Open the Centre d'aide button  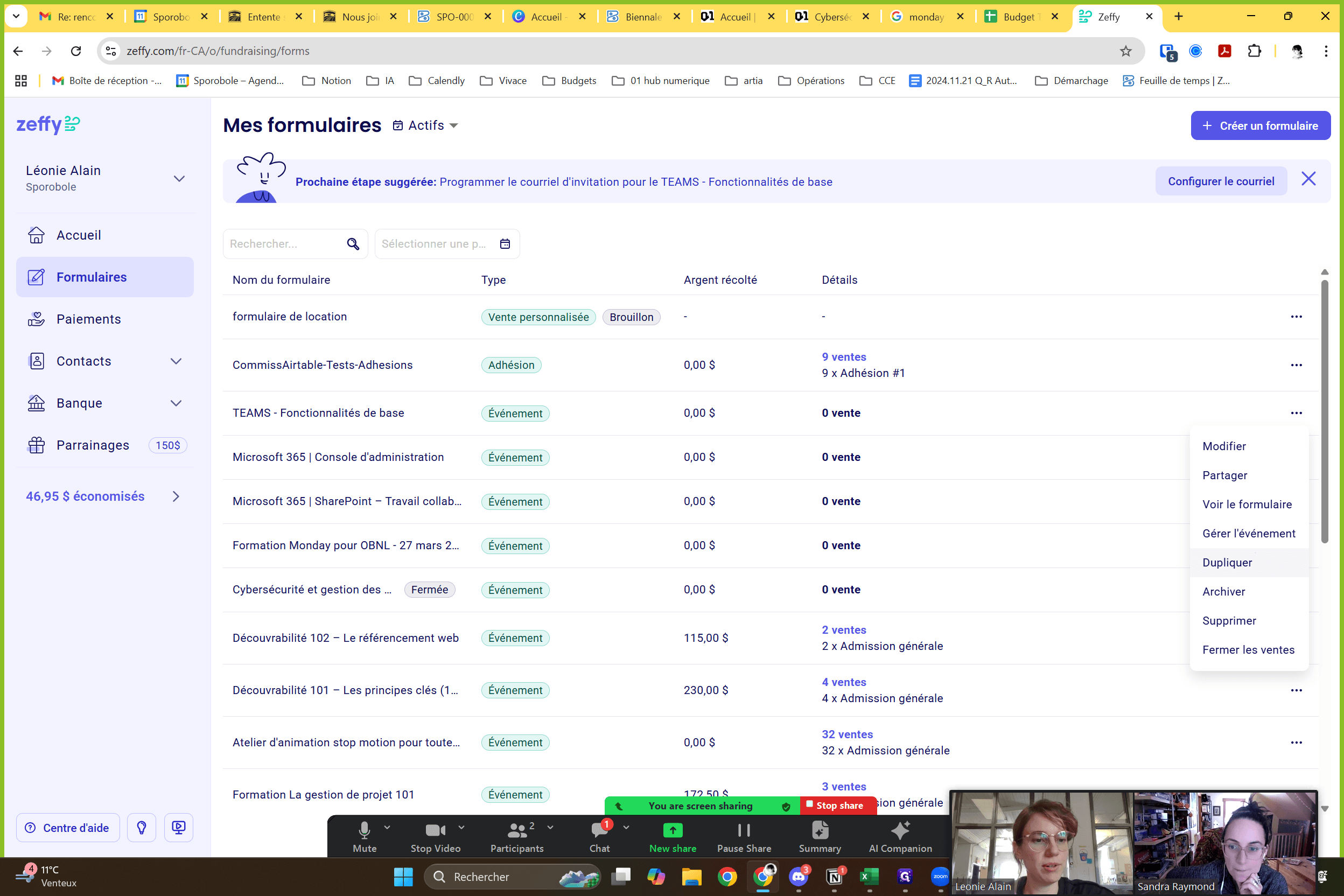click(x=68, y=828)
